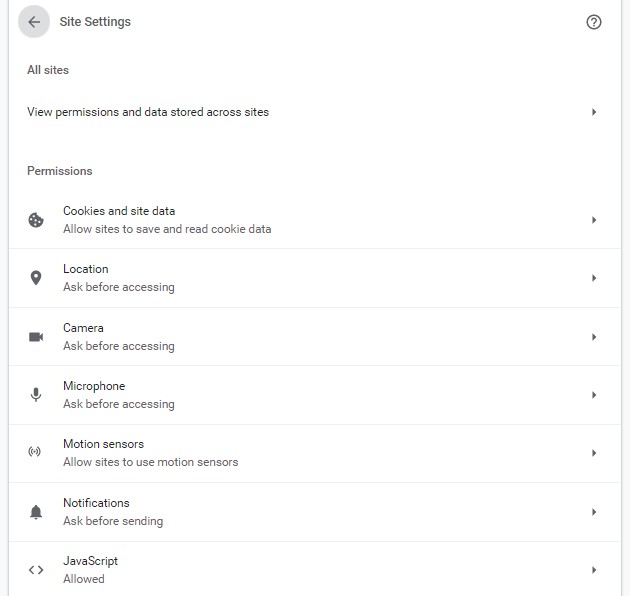Open Cookies and site data settings
Viewport: 630px width, 596px height.
315,220
